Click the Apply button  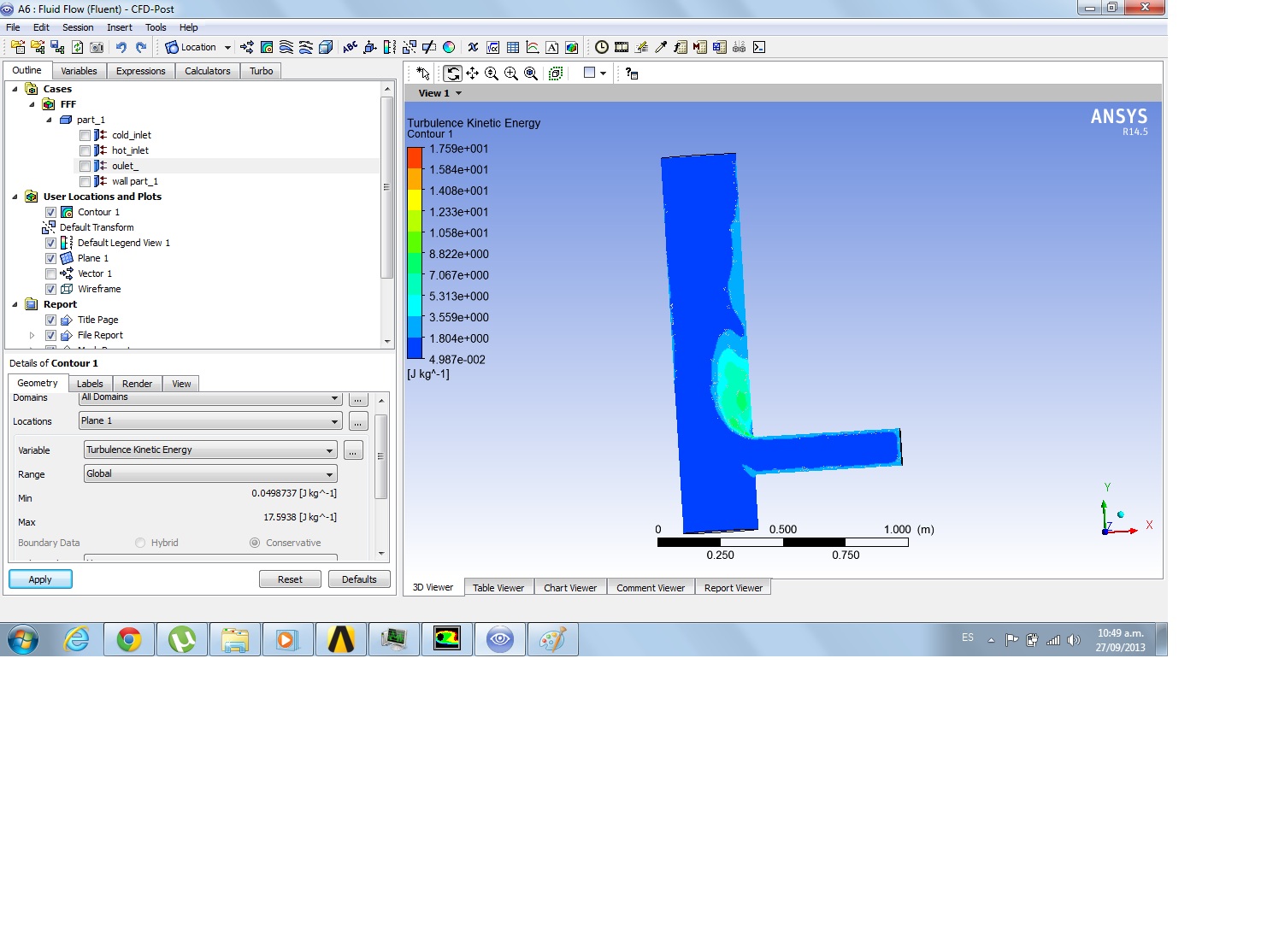(x=40, y=579)
